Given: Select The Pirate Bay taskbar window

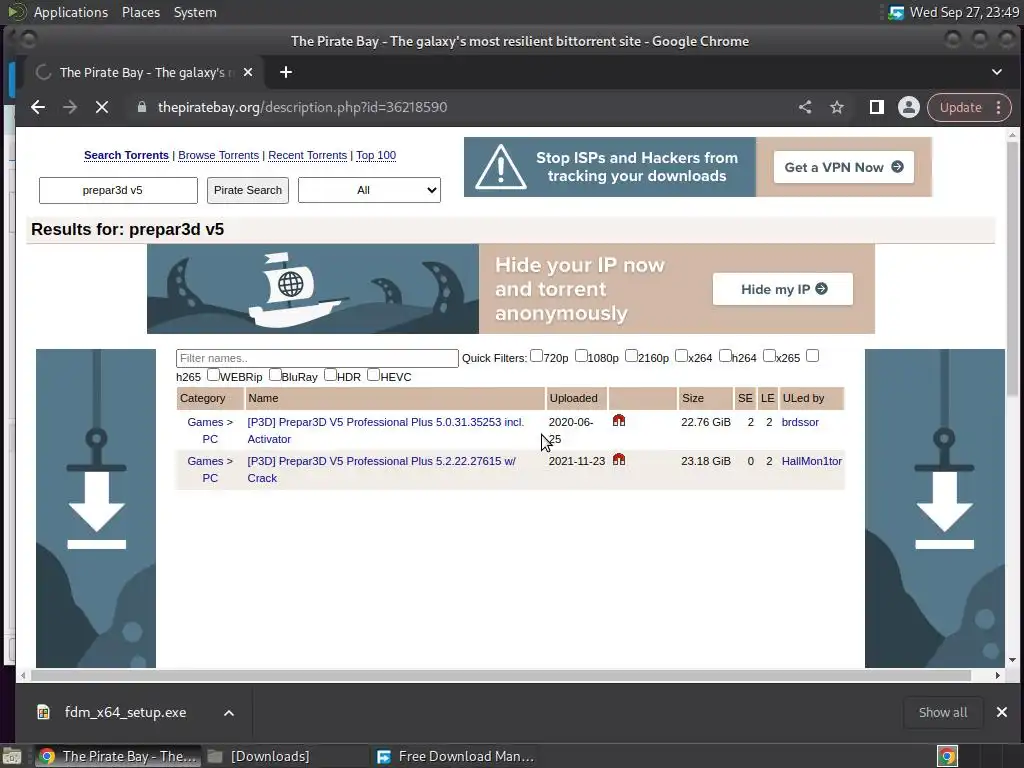Looking at the screenshot, I should pos(118,756).
